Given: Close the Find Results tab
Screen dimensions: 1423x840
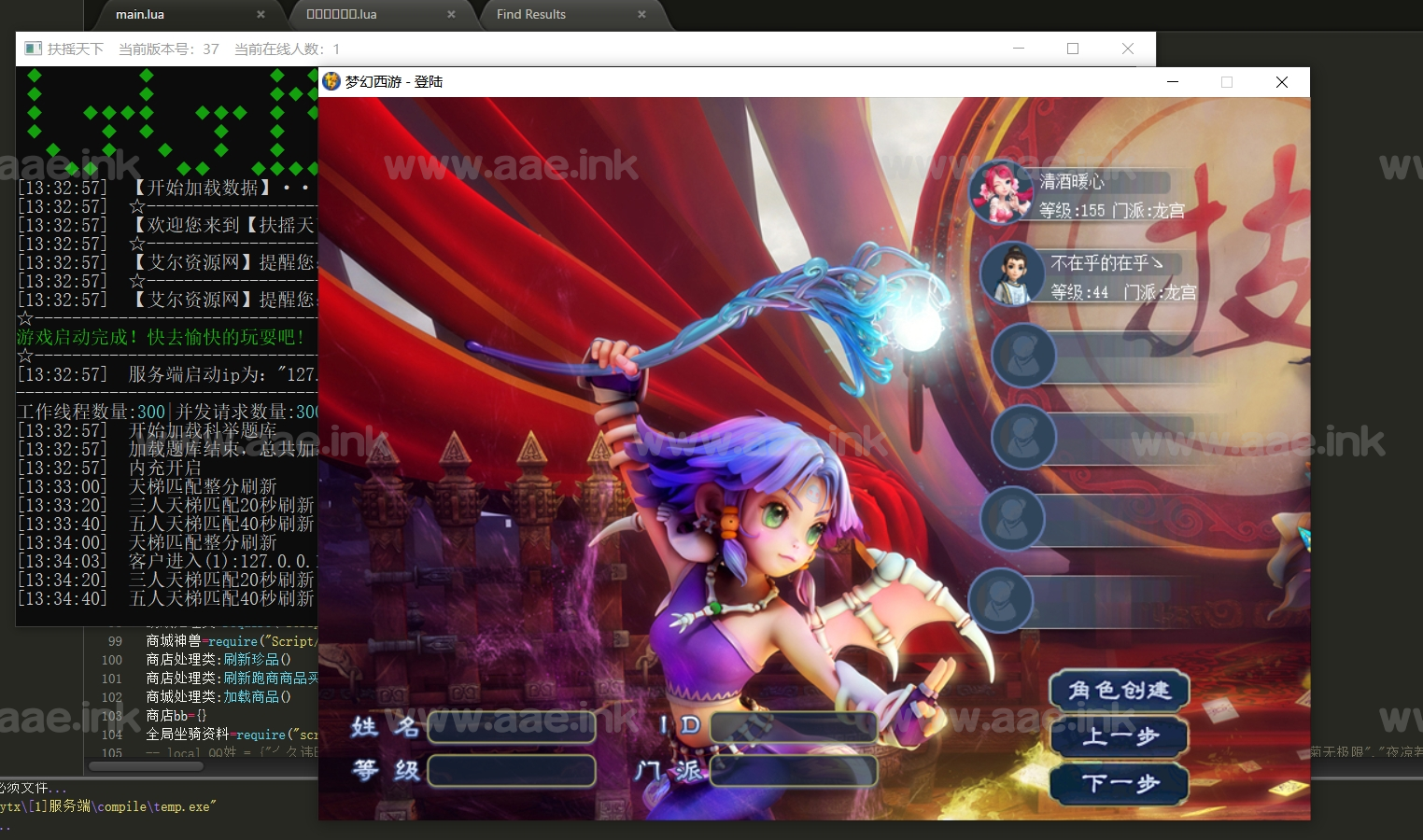Looking at the screenshot, I should (x=641, y=15).
